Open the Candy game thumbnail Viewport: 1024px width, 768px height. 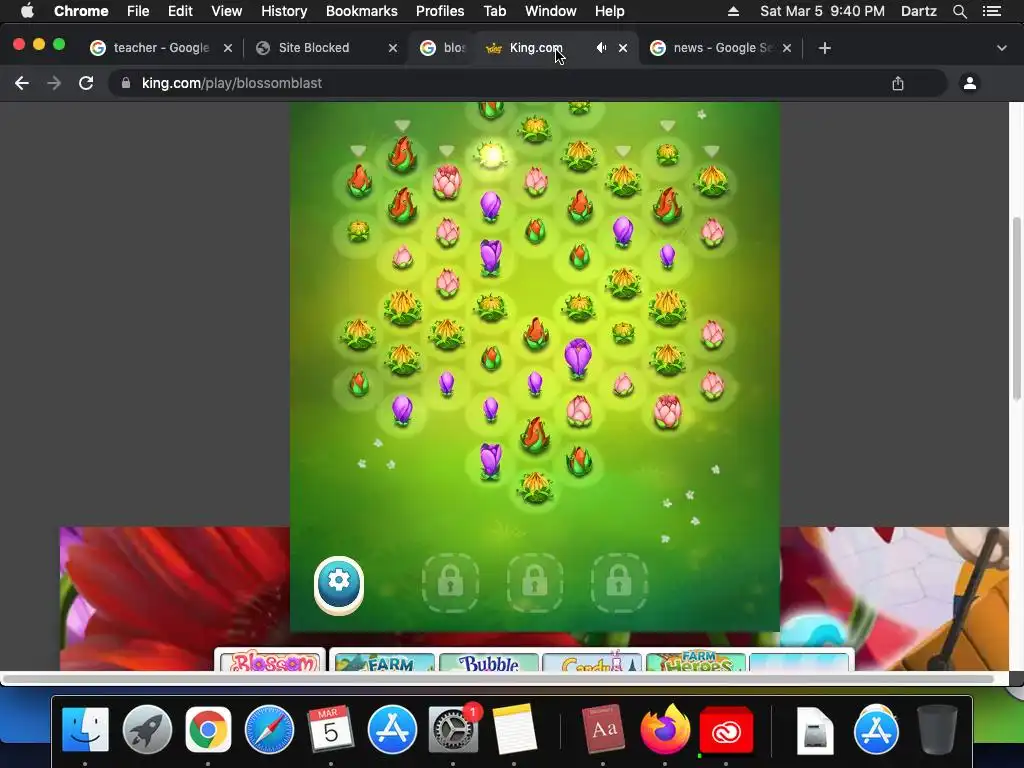pos(592,661)
